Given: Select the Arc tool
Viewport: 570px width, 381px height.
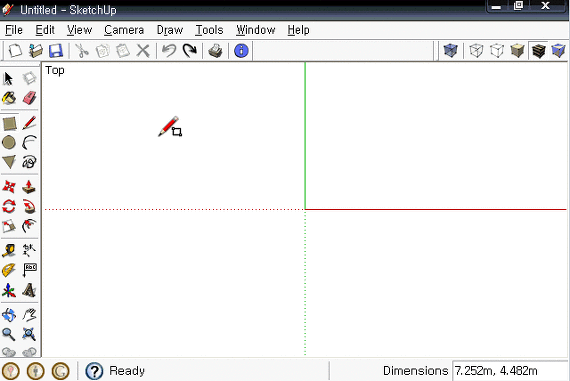Looking at the screenshot, I should point(29,143).
